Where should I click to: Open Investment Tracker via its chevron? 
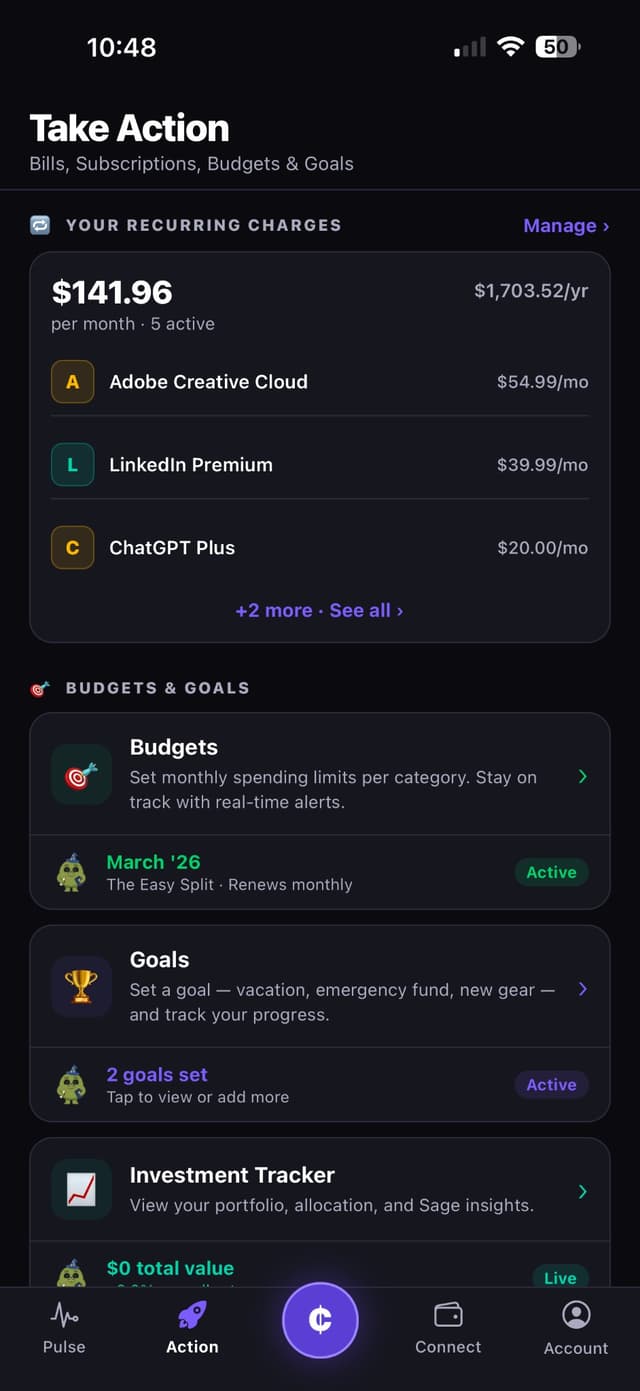pyautogui.click(x=583, y=1189)
